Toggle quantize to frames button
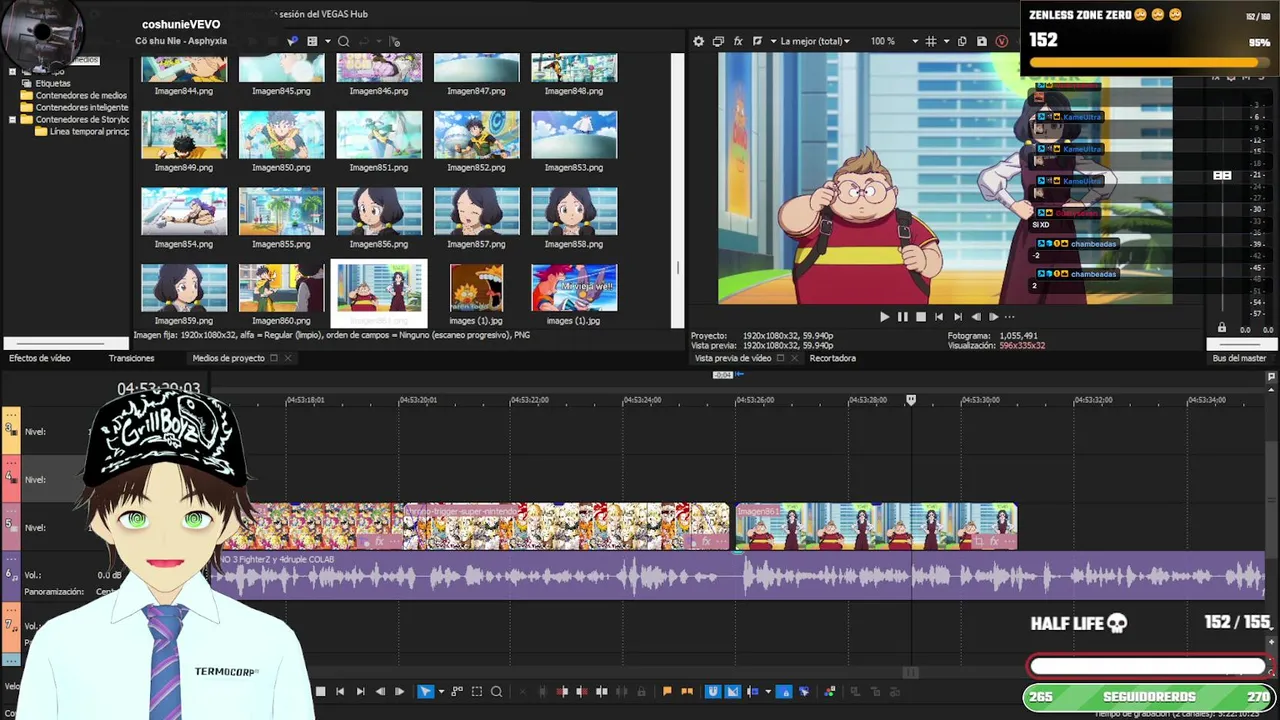The image size is (1280, 720). (733, 691)
